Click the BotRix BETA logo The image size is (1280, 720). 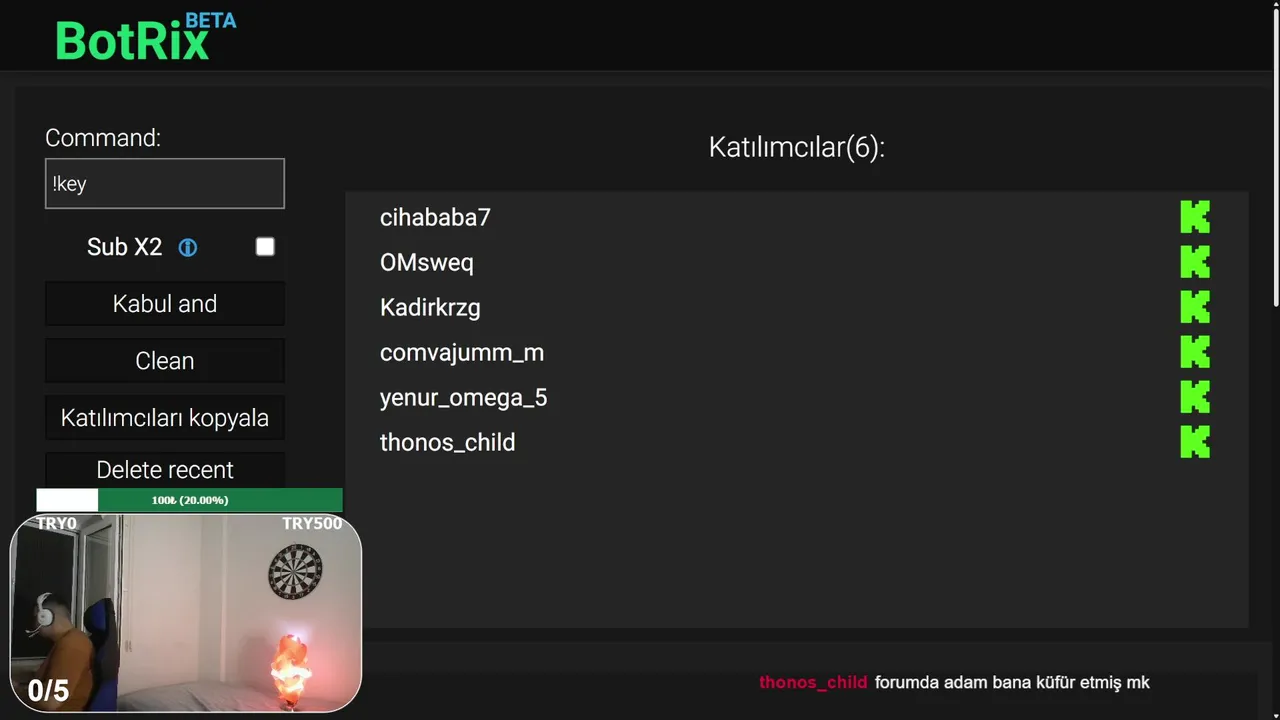[x=145, y=37]
